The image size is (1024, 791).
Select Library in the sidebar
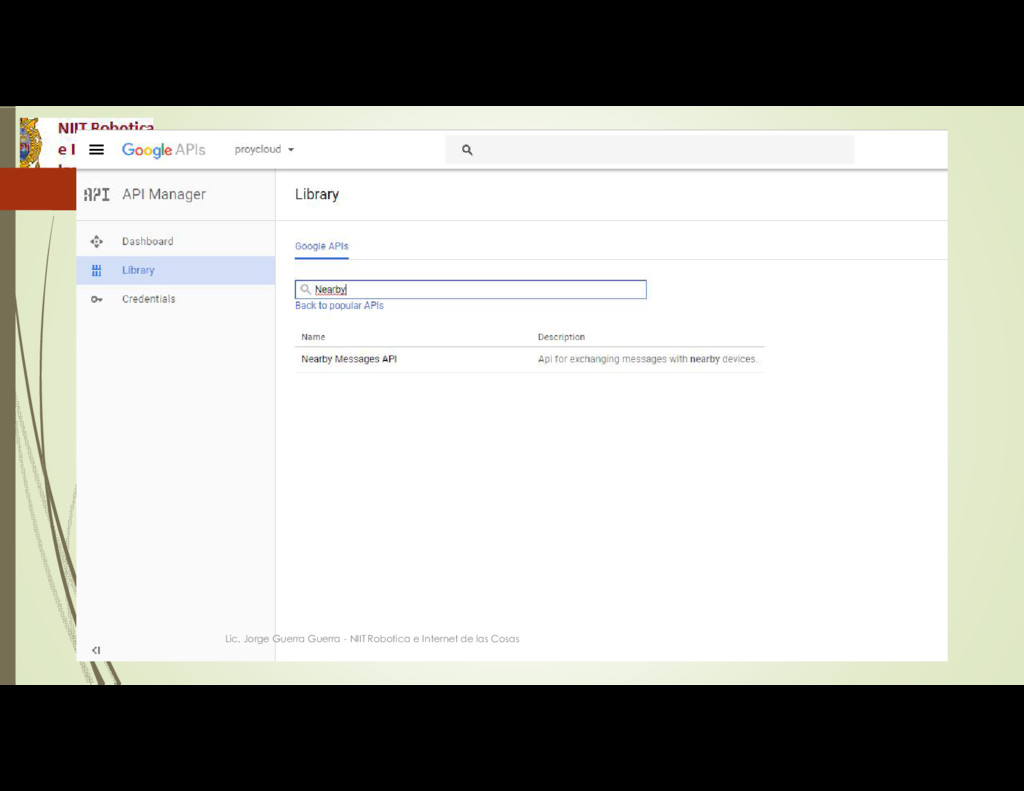click(x=176, y=270)
